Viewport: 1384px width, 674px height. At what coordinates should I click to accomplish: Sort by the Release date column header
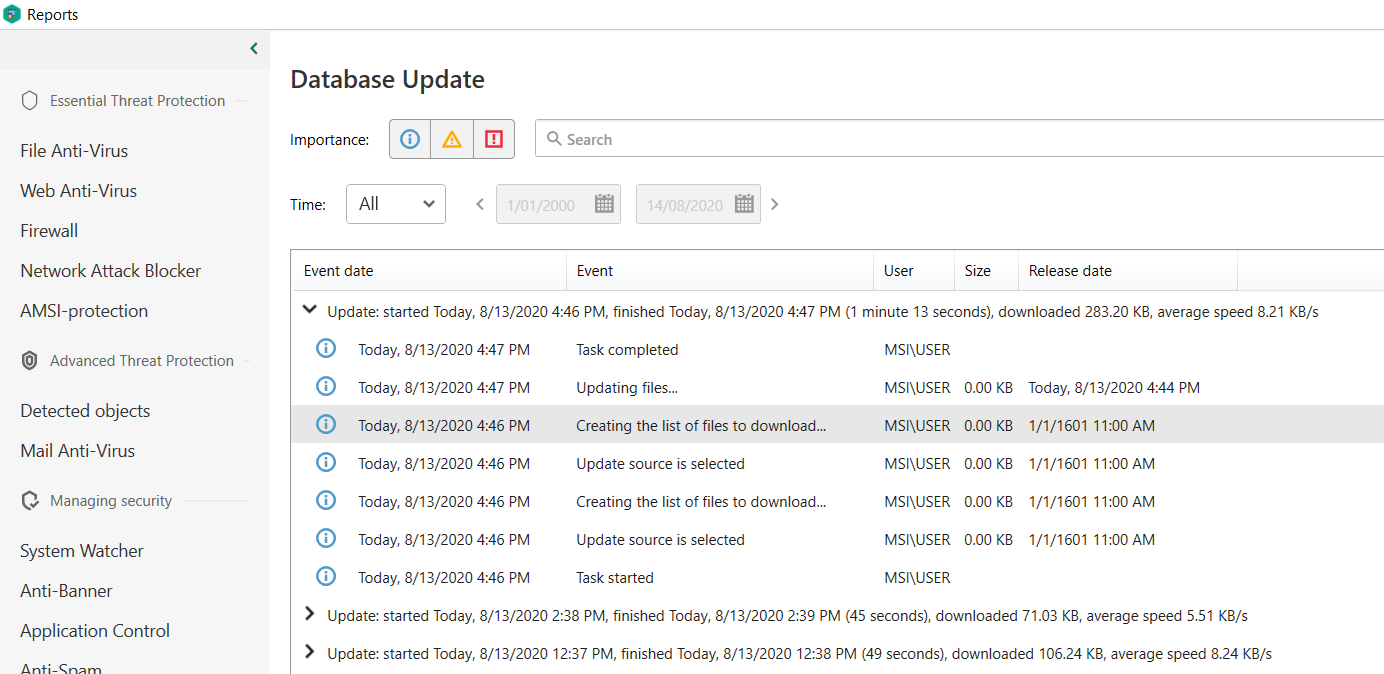point(1070,271)
